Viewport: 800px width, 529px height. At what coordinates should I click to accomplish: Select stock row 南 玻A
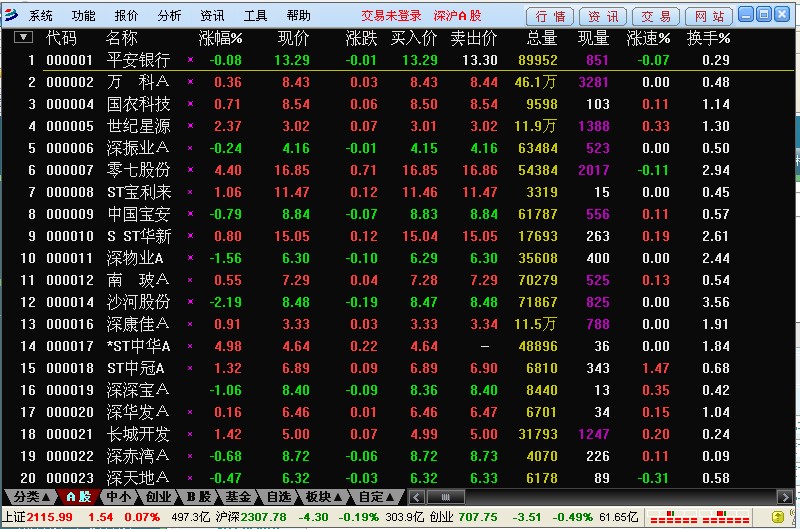[398, 280]
